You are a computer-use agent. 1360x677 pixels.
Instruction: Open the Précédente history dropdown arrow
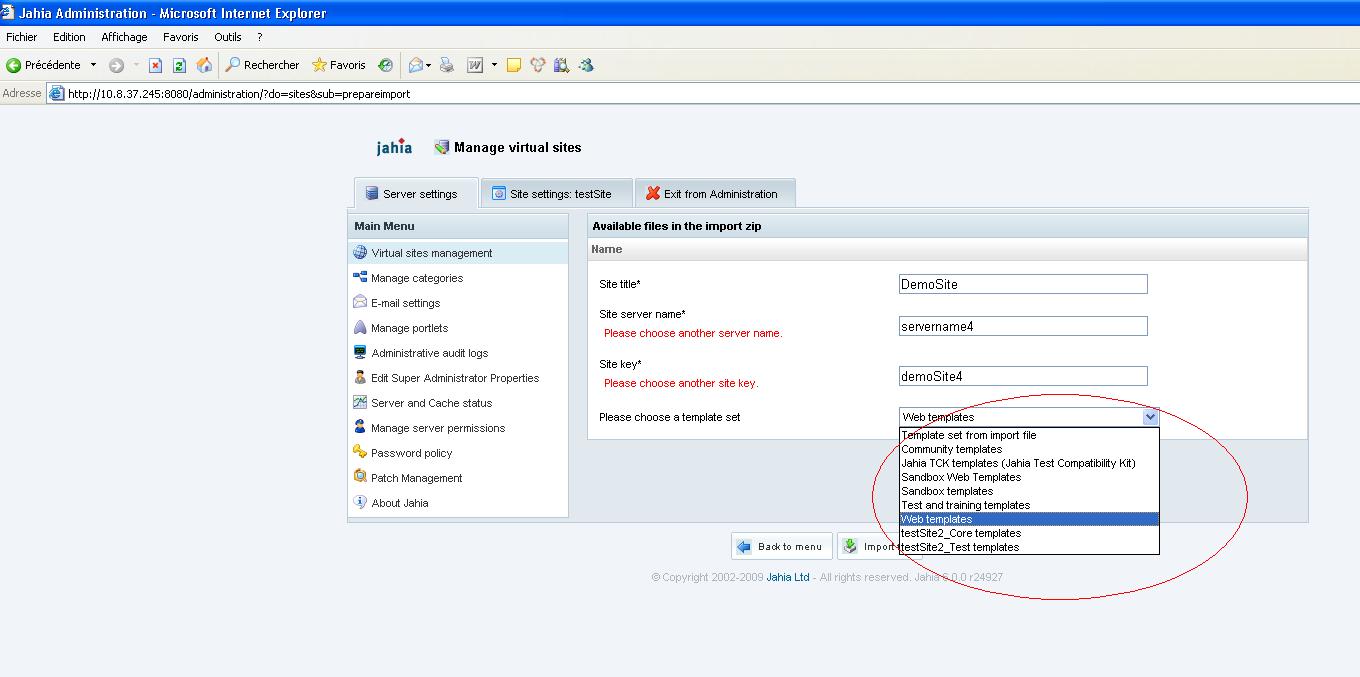(x=93, y=65)
